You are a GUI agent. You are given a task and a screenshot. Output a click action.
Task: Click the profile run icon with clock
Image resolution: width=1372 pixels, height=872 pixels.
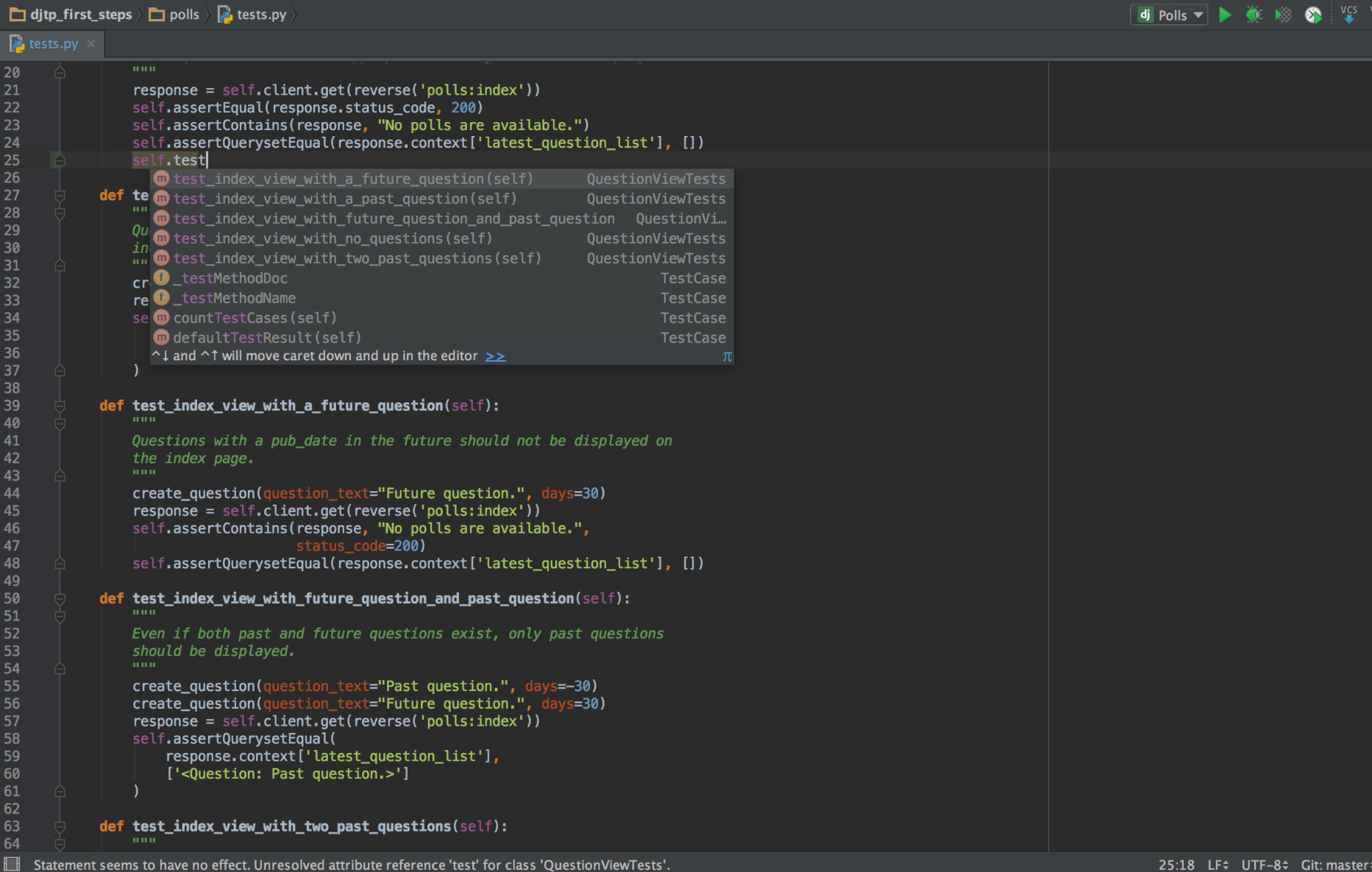(x=1313, y=15)
